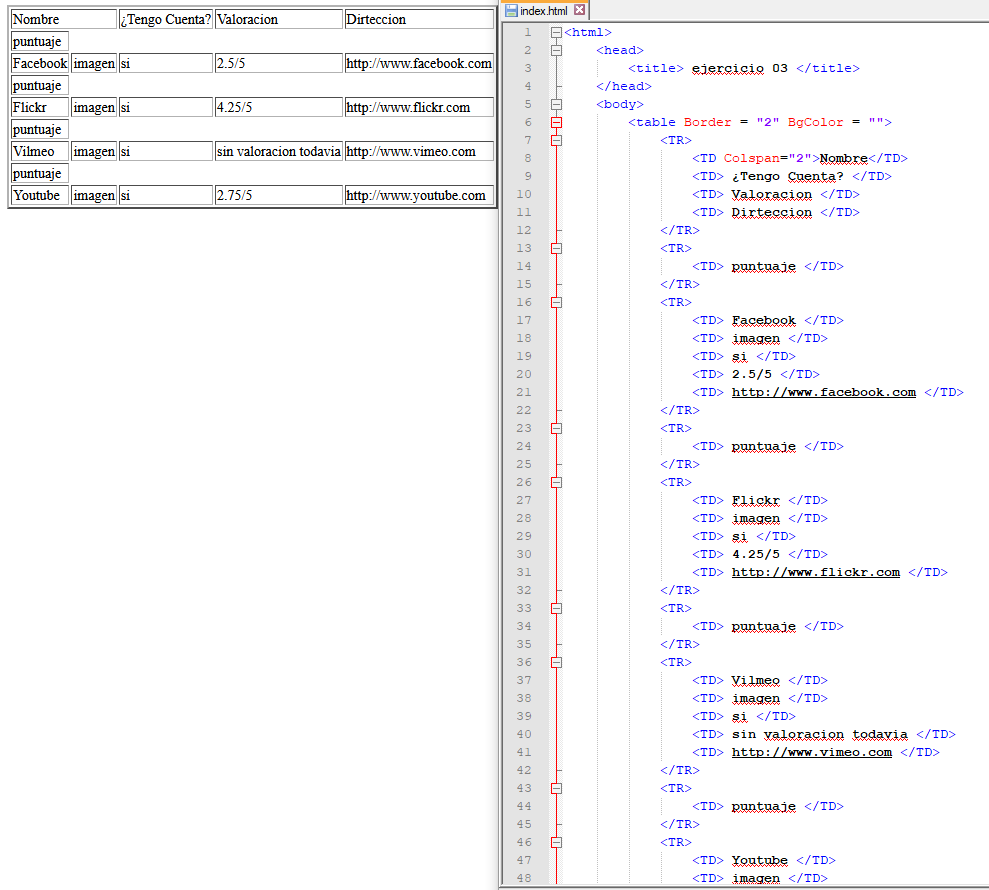The height and width of the screenshot is (890, 989).
Task: Click line number 20 in the editor margin
Action: tap(525, 374)
